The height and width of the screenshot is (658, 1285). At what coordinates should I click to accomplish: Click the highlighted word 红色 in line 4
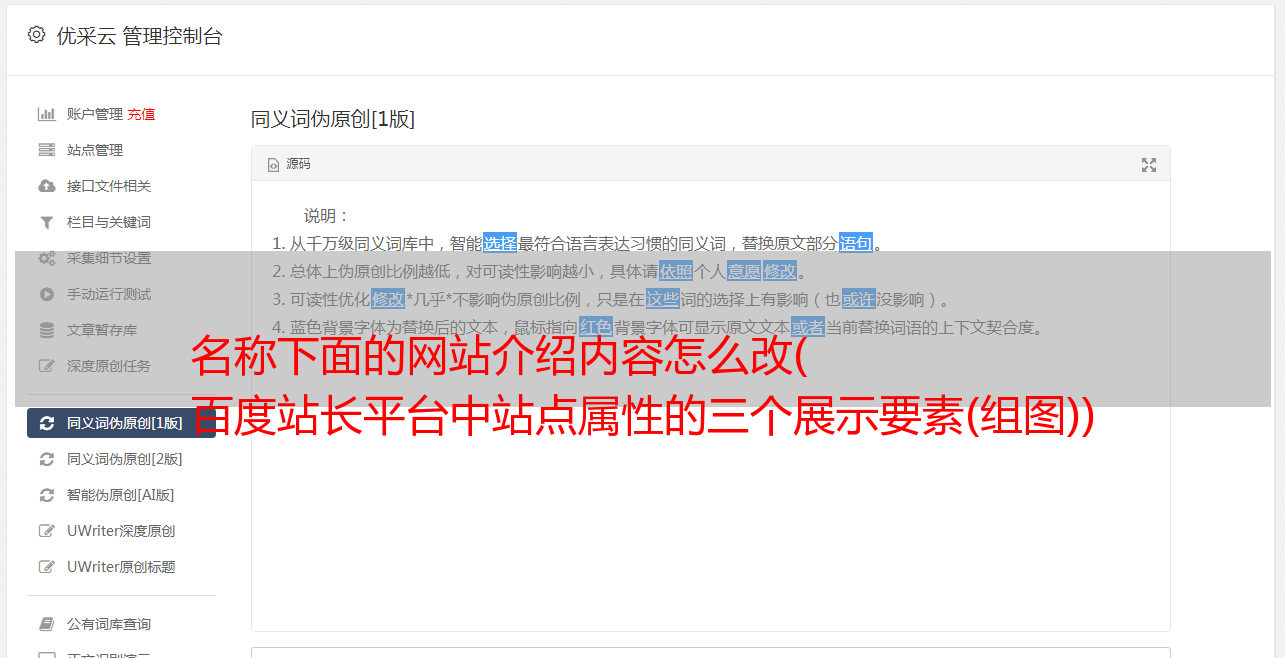point(596,327)
